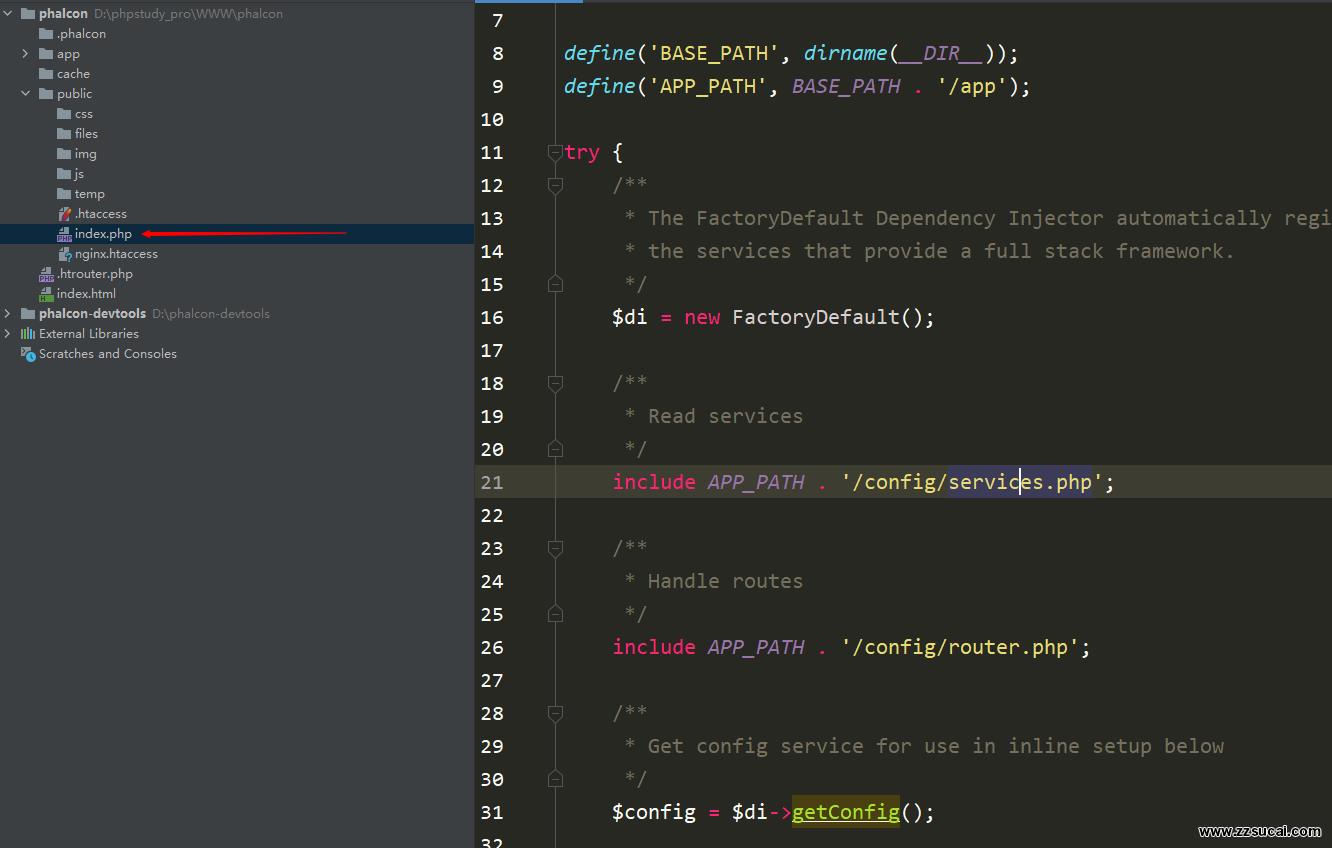Viewport: 1332px width, 848px height.
Task: Click the highlighted getConfig method call
Action: pyautogui.click(x=846, y=812)
